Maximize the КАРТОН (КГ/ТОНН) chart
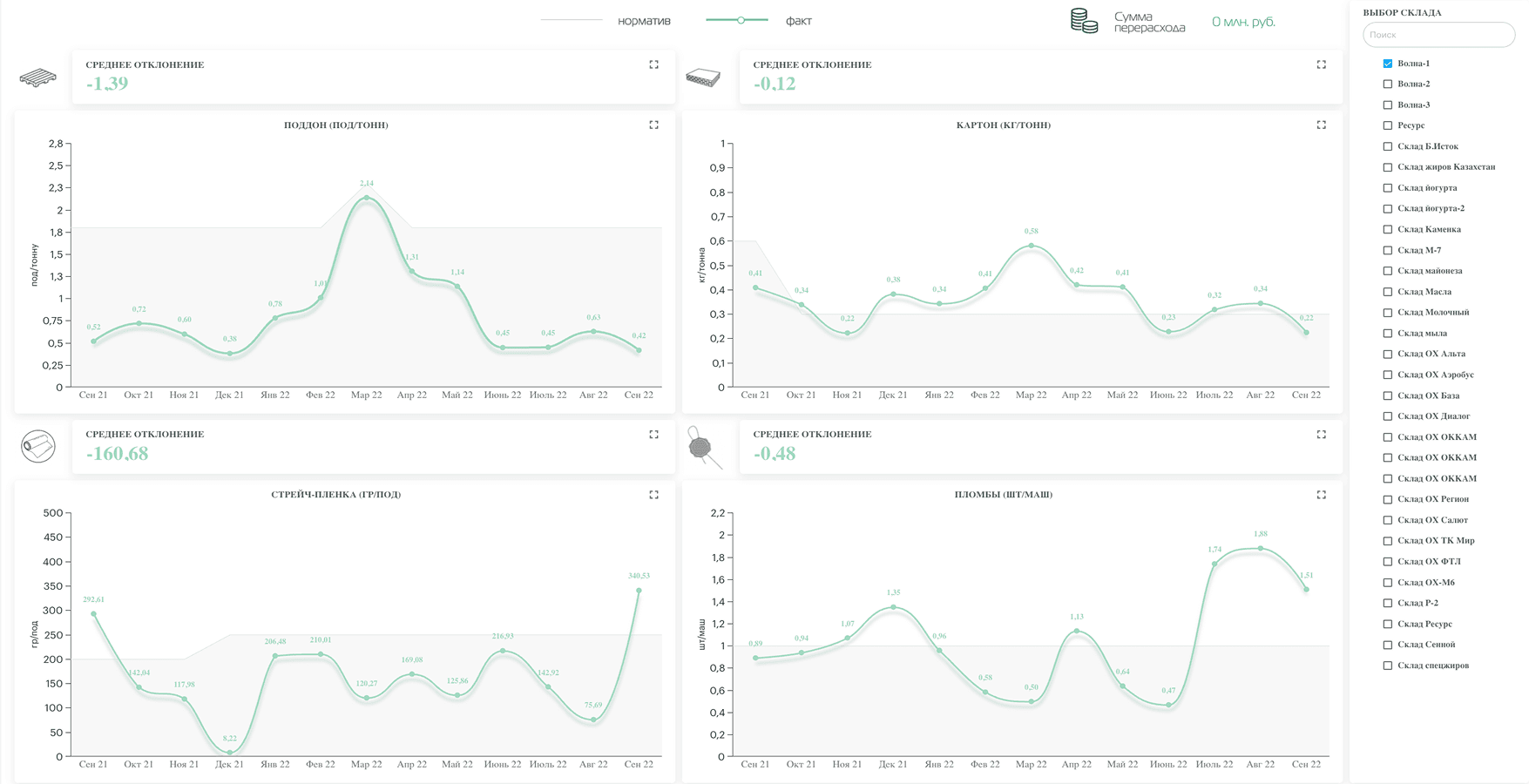The width and height of the screenshot is (1529, 784). (x=1321, y=125)
